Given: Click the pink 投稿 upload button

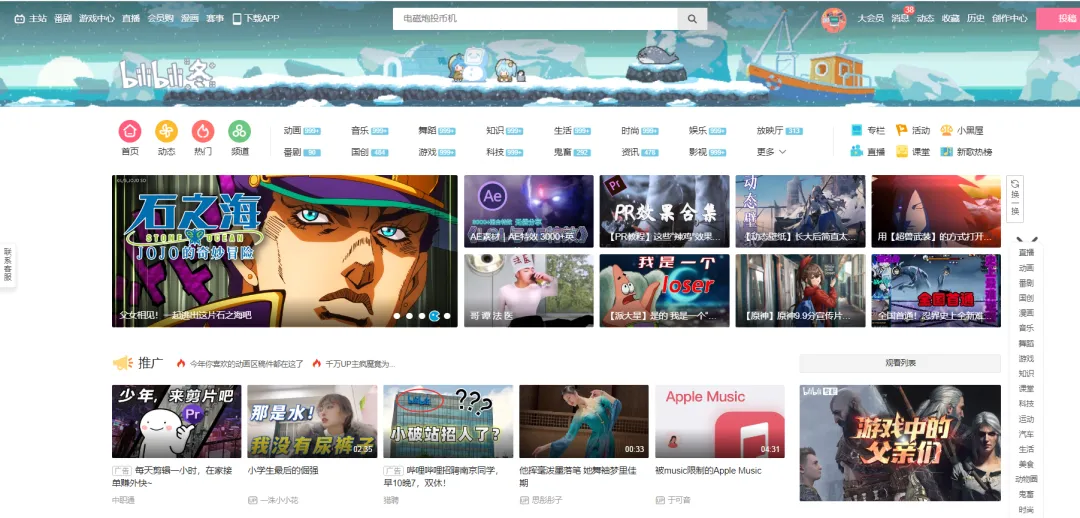Looking at the screenshot, I should click(x=1058, y=19).
